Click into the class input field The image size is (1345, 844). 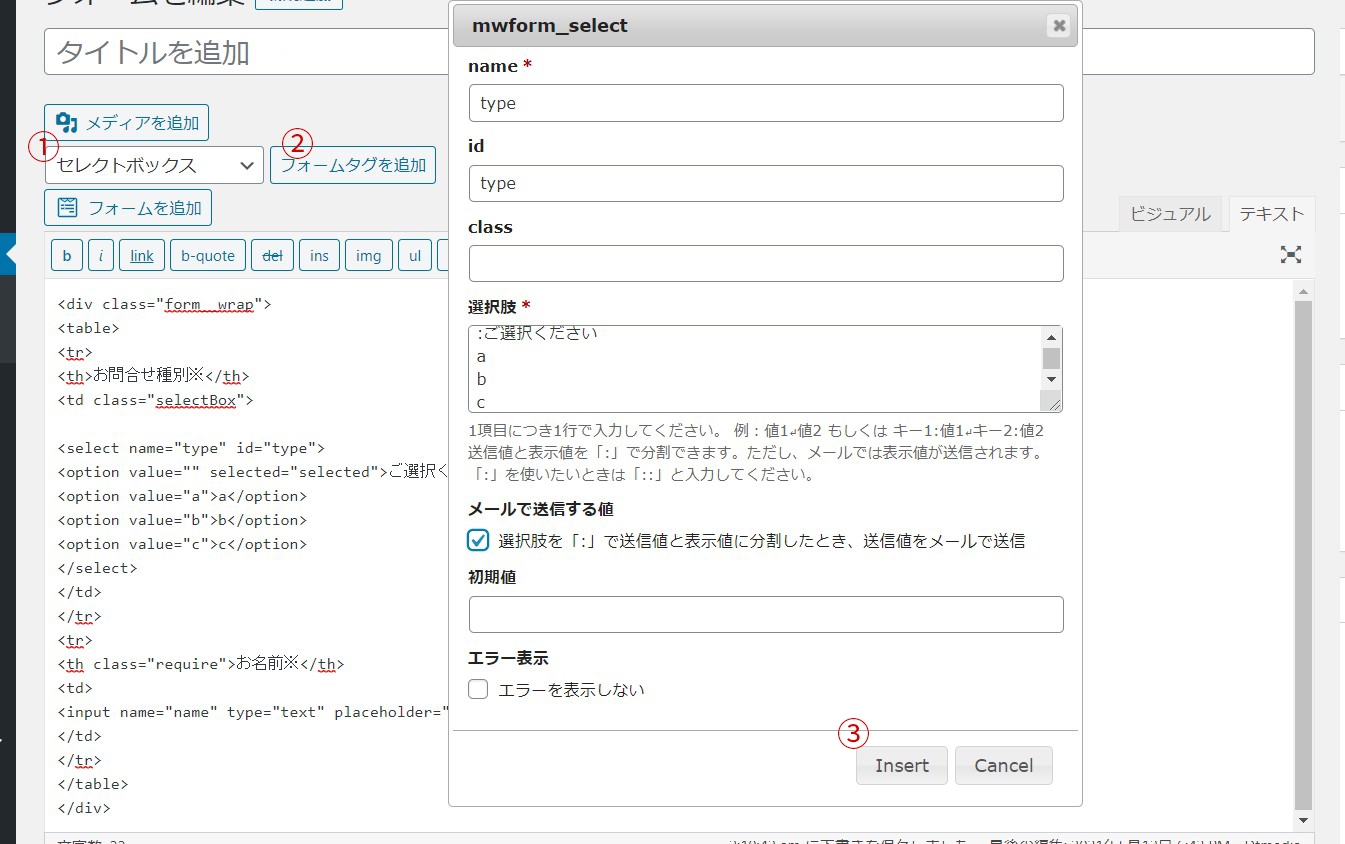tap(765, 264)
